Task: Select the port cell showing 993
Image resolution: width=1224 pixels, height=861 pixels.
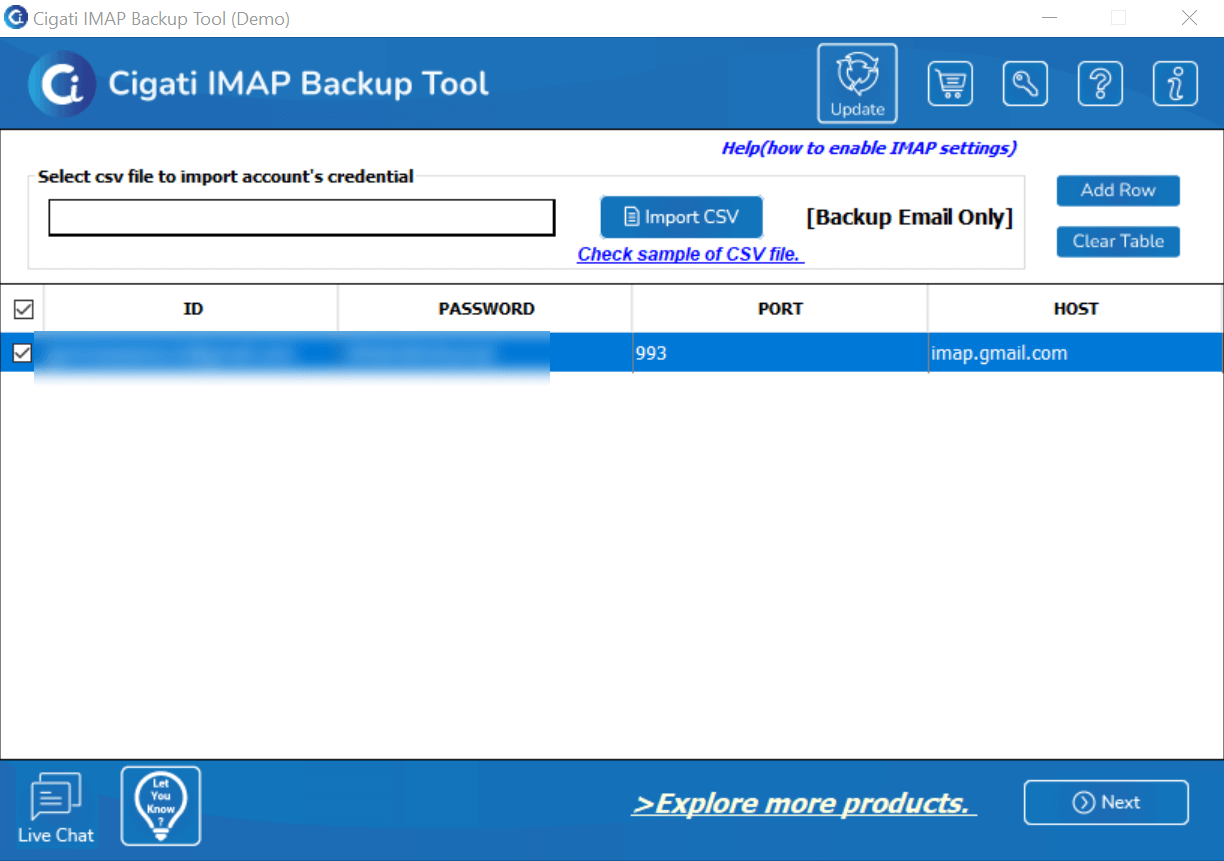Action: click(x=780, y=353)
